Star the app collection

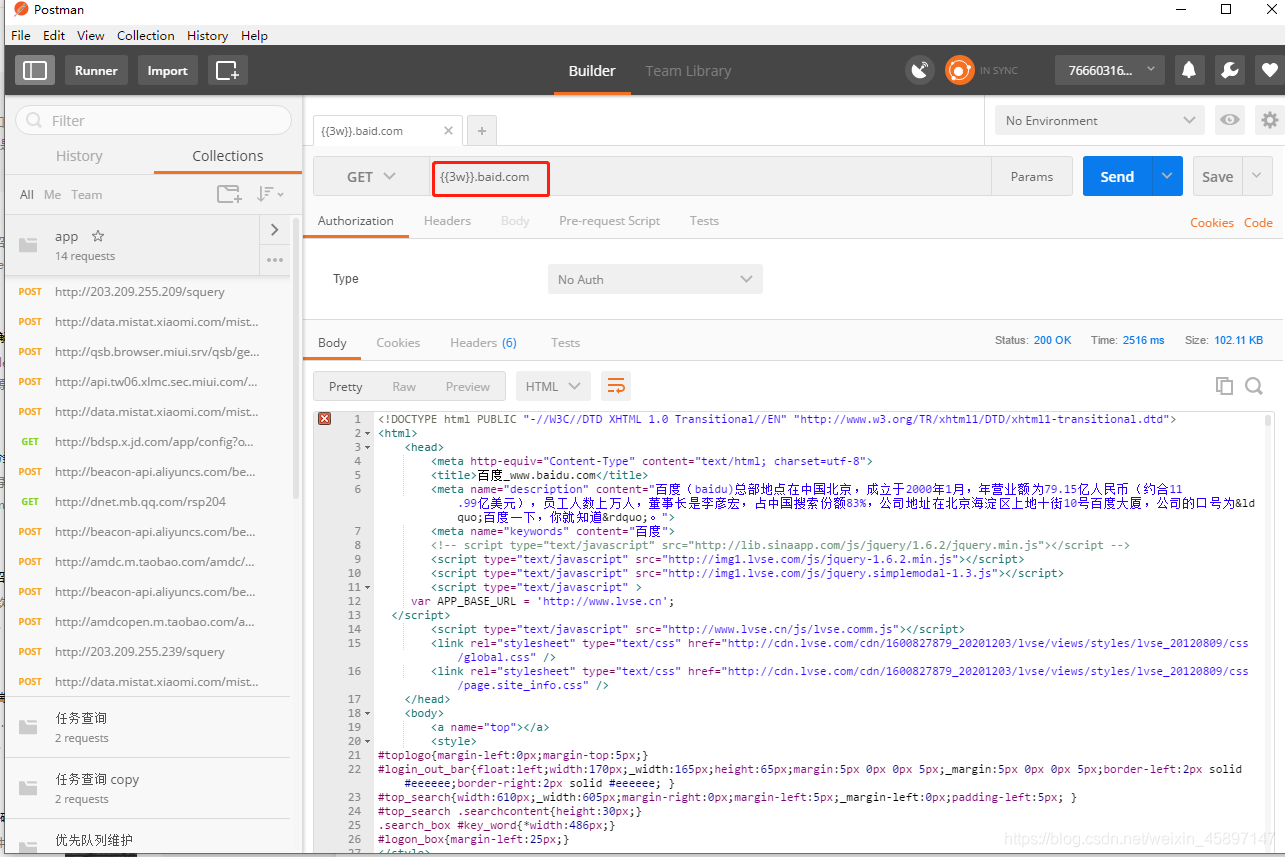98,236
